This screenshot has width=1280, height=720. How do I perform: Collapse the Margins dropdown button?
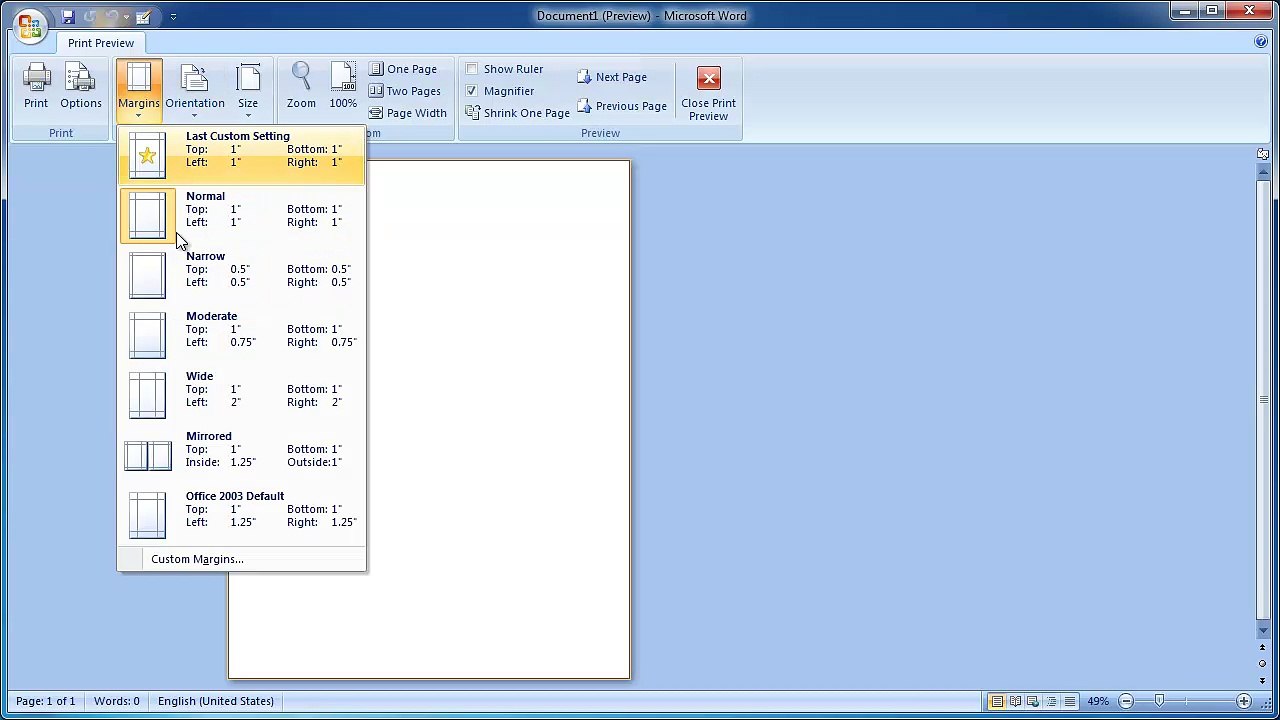click(x=139, y=89)
